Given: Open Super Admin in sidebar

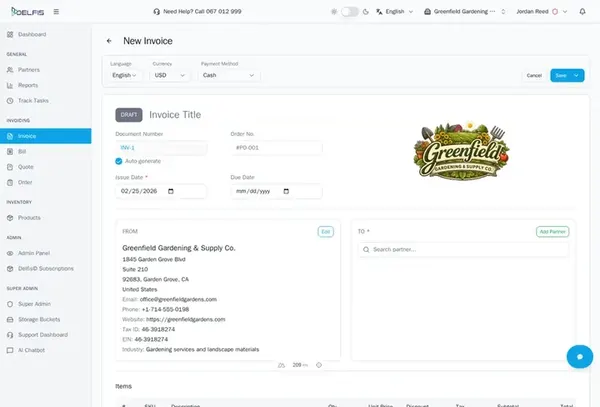Looking at the screenshot, I should pos(46,304).
